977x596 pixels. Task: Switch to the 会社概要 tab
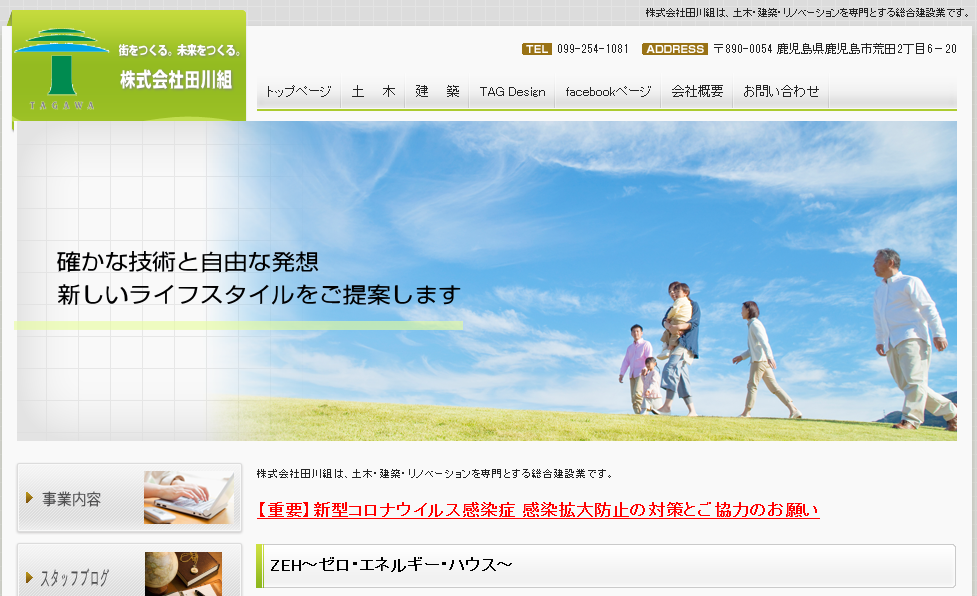pyautogui.click(x=698, y=90)
